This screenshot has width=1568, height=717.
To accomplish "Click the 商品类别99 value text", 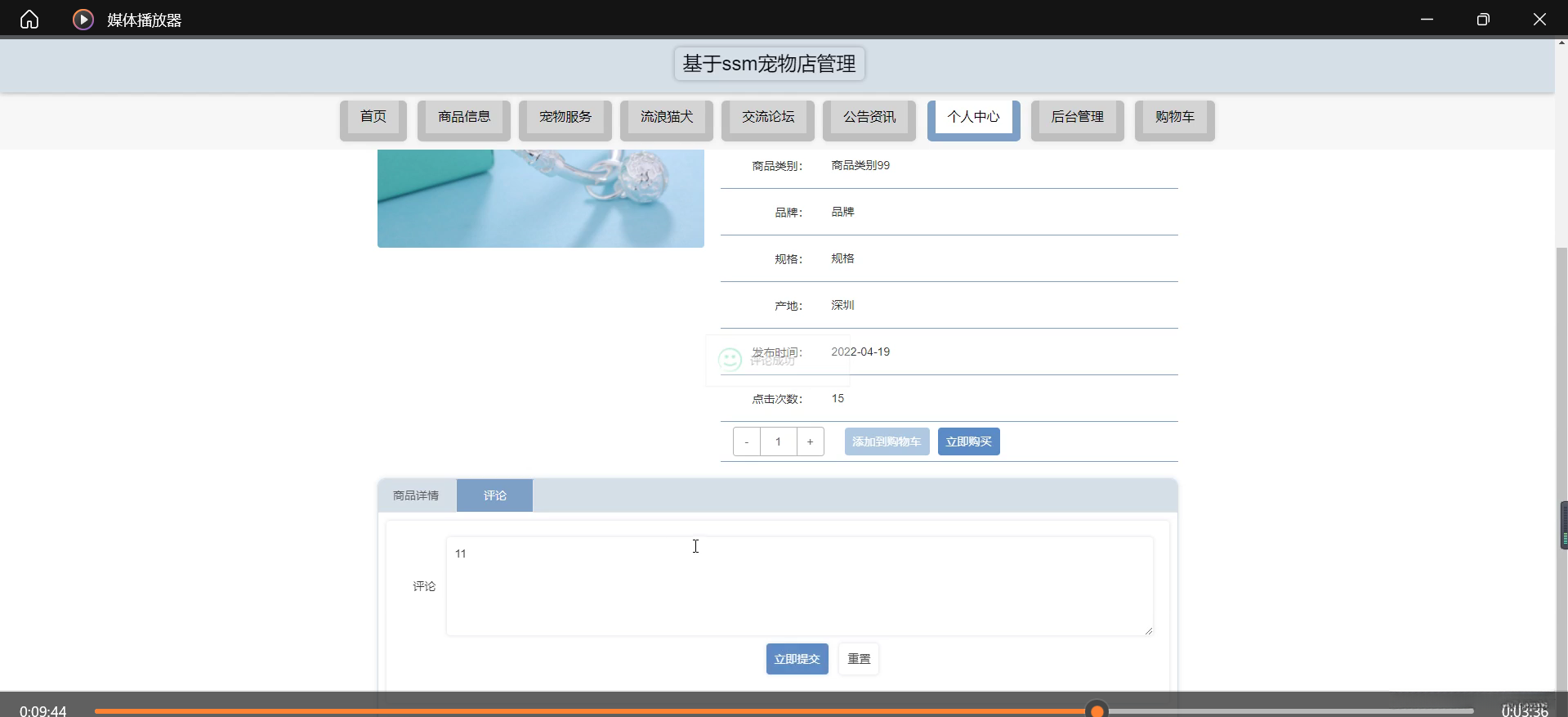I will click(860, 165).
